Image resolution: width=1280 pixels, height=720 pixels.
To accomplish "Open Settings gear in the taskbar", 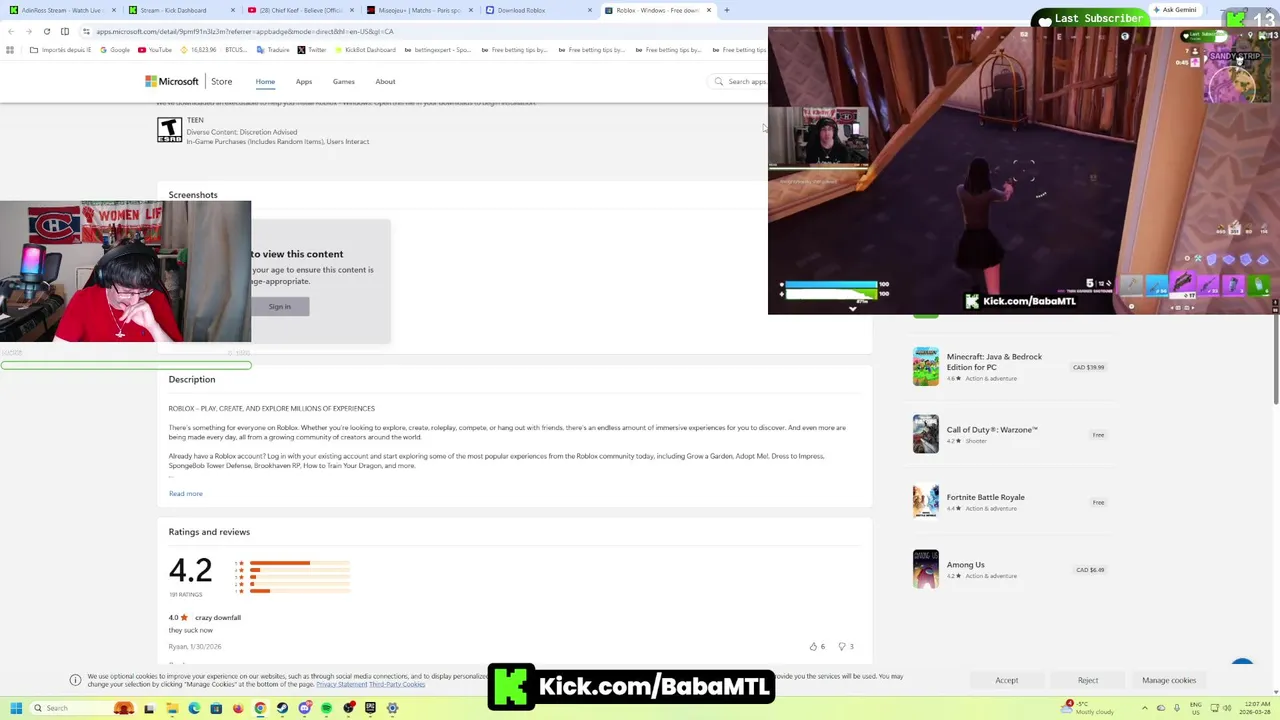I will pyautogui.click(x=392, y=708).
